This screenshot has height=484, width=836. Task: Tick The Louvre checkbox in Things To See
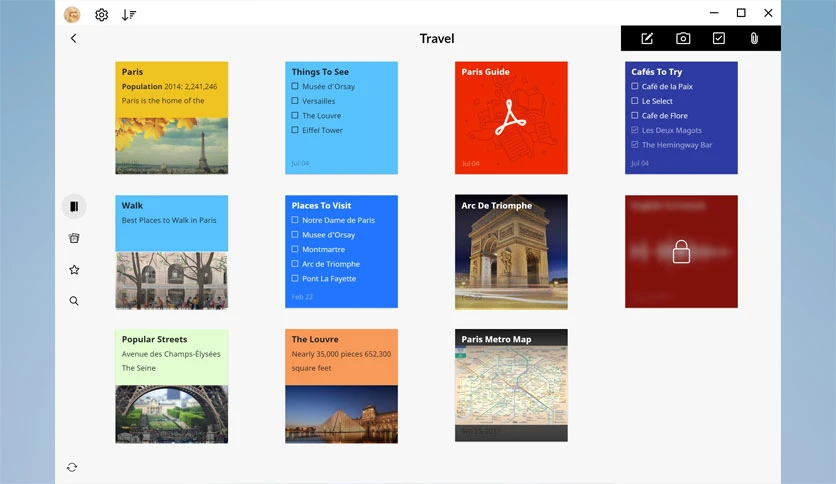[295, 115]
